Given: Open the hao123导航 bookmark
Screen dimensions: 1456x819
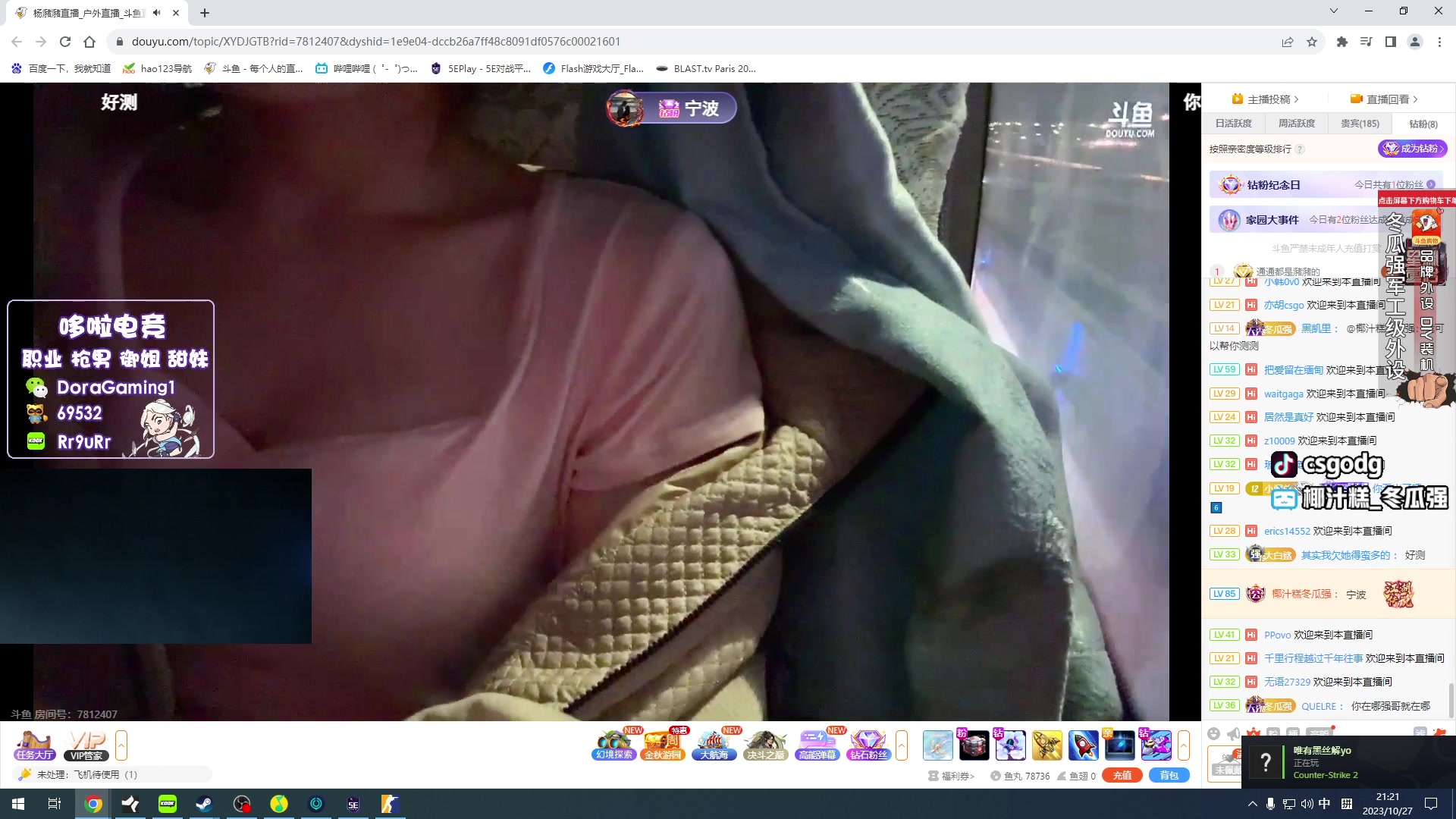Looking at the screenshot, I should [158, 68].
